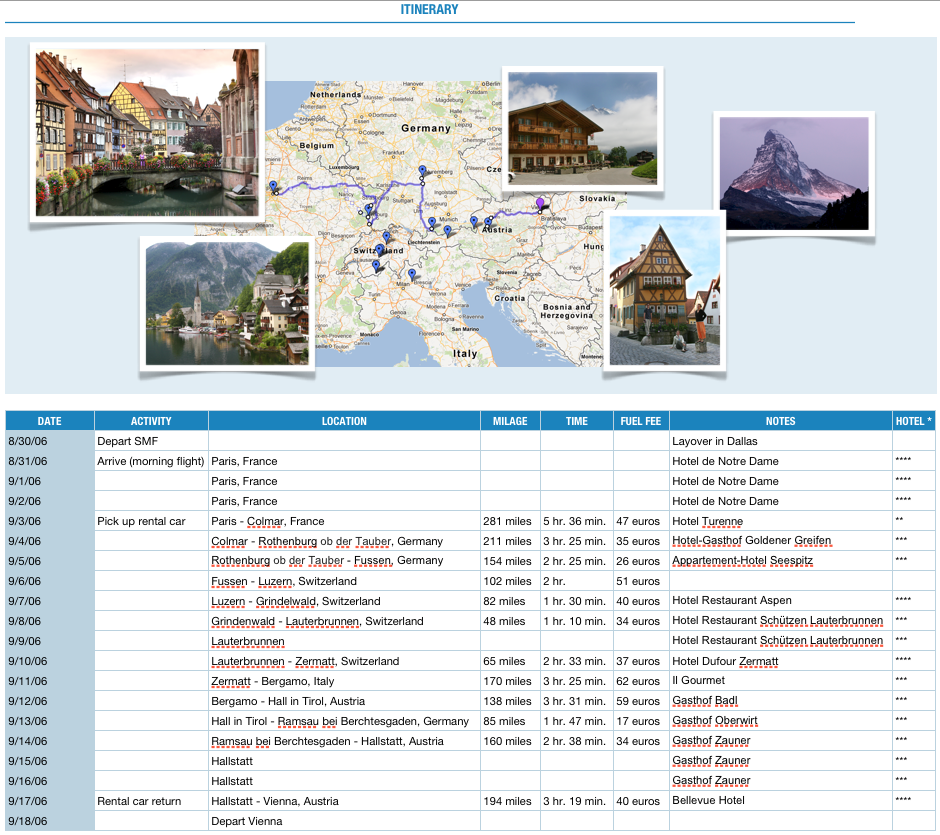This screenshot has height=835, width=940.
Task: Select Rothenburg ob der Tauber - Fussen location
Action: tap(344, 561)
